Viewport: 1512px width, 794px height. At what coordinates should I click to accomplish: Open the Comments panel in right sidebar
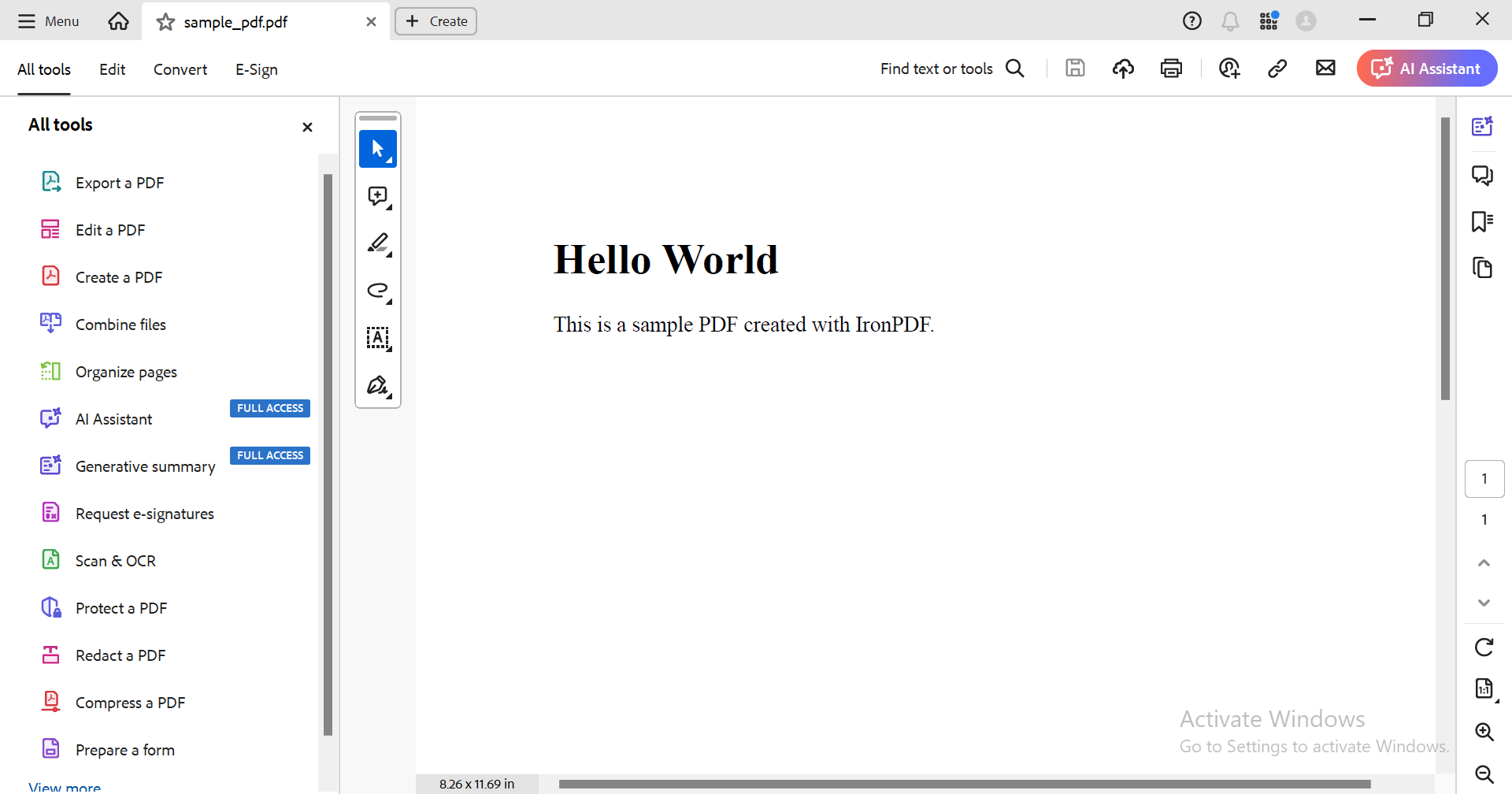click(1483, 175)
